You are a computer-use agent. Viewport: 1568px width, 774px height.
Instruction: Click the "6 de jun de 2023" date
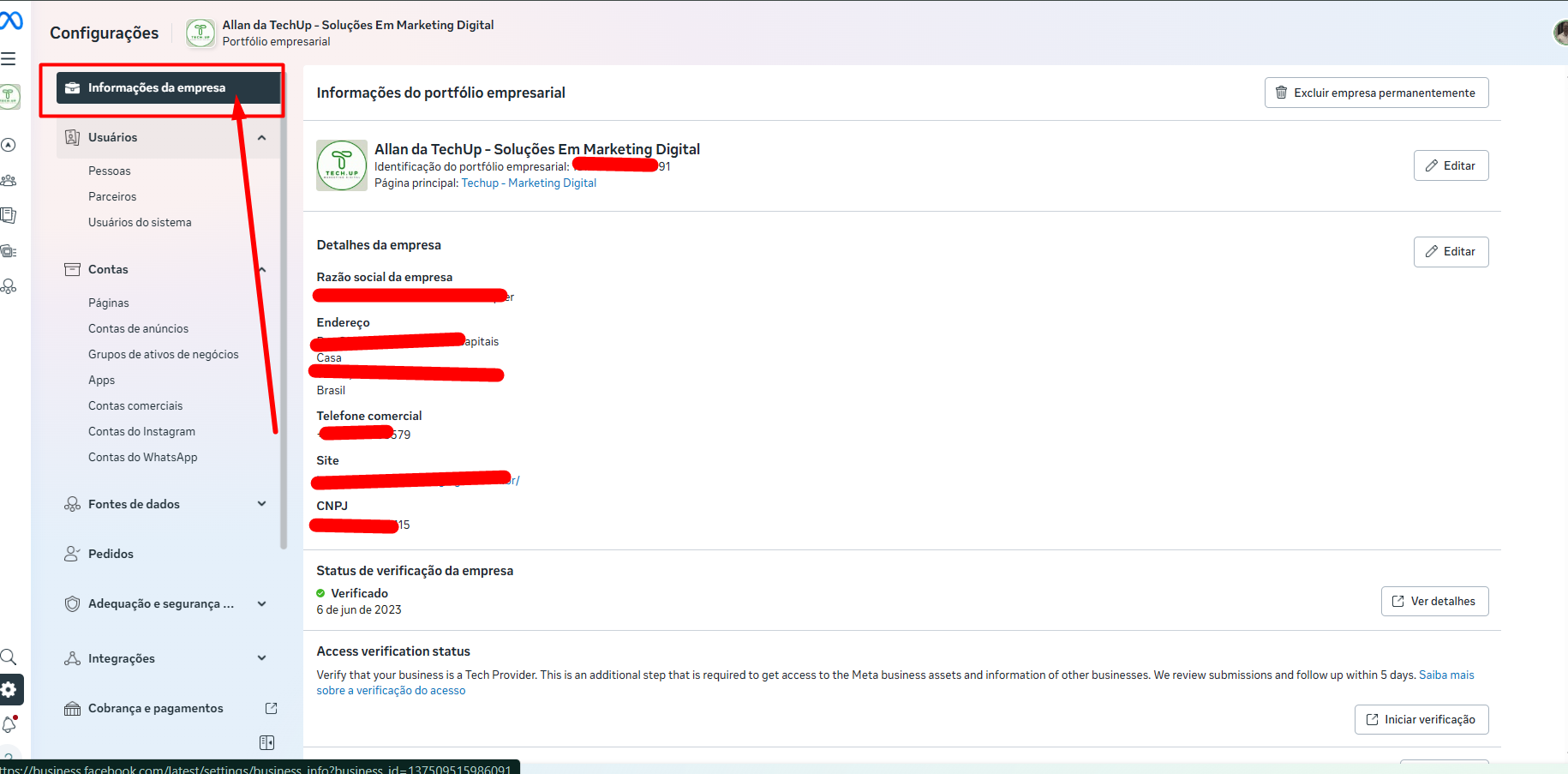click(x=359, y=610)
